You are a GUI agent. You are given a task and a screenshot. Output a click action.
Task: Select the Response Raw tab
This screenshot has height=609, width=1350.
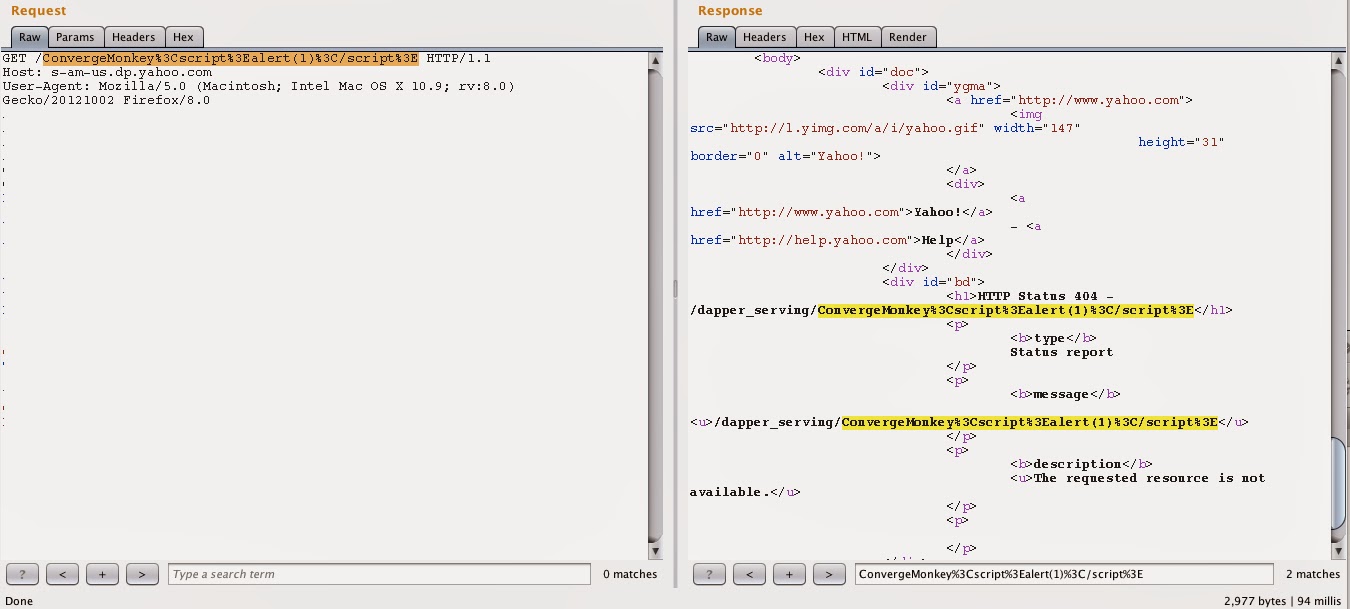717,37
